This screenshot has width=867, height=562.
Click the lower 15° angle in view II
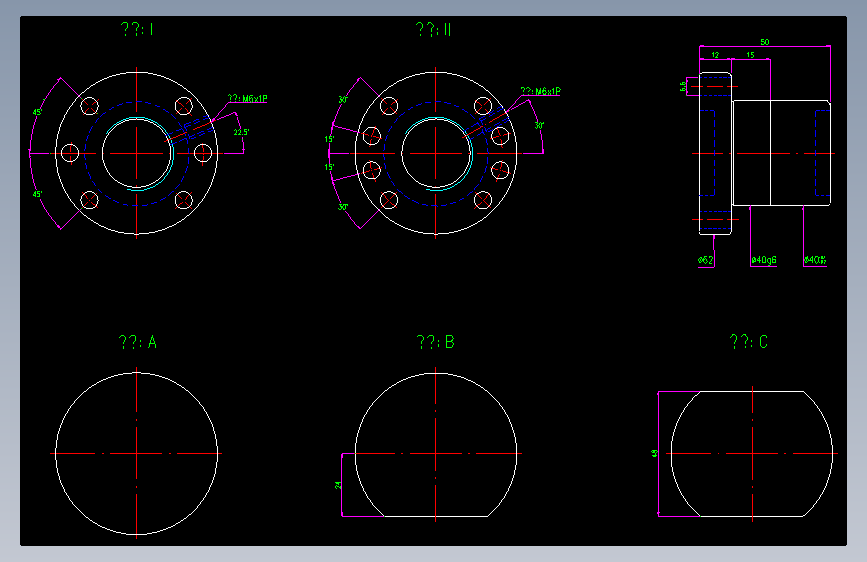(330, 167)
